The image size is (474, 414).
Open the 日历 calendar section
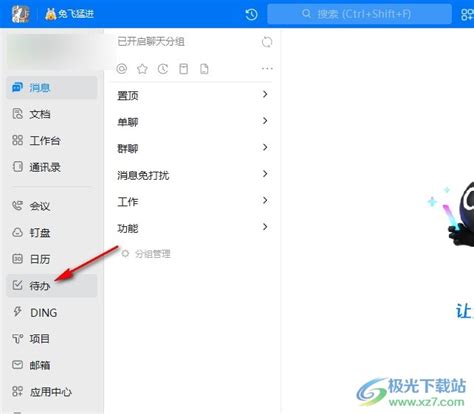click(52, 259)
